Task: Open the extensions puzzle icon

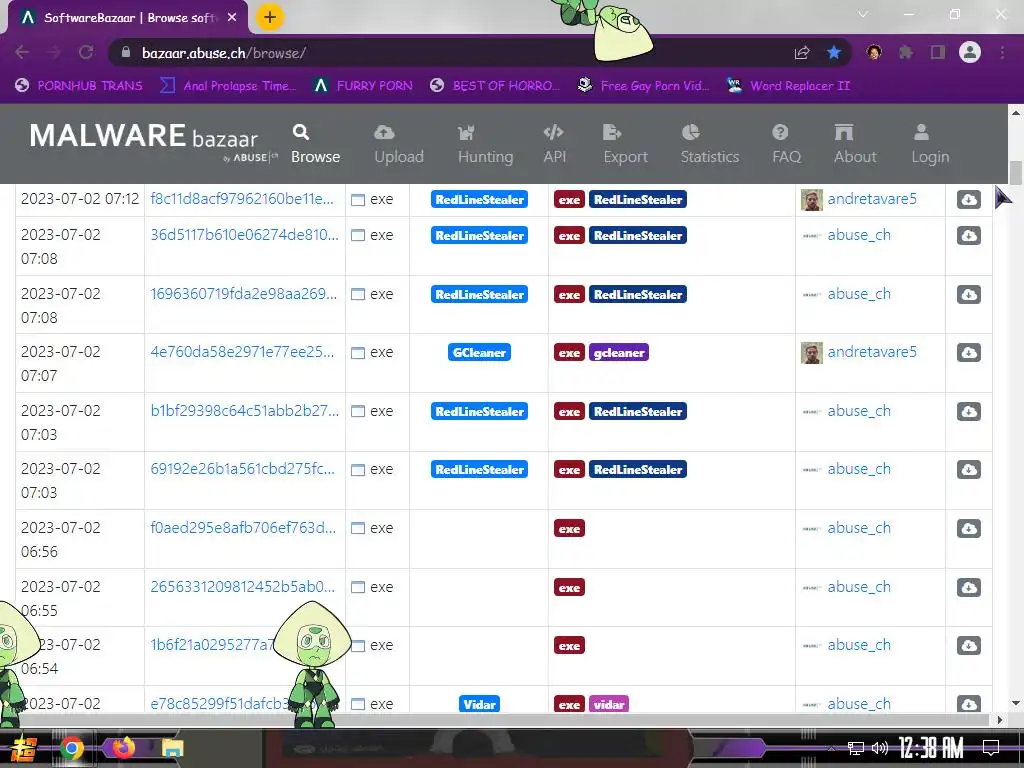Action: [x=906, y=52]
